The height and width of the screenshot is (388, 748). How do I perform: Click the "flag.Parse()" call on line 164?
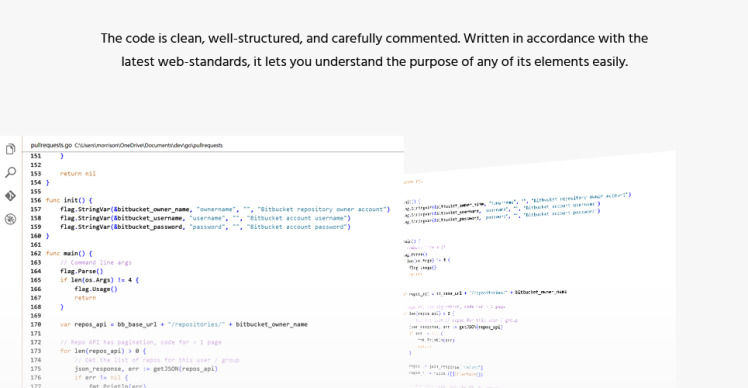(82, 271)
